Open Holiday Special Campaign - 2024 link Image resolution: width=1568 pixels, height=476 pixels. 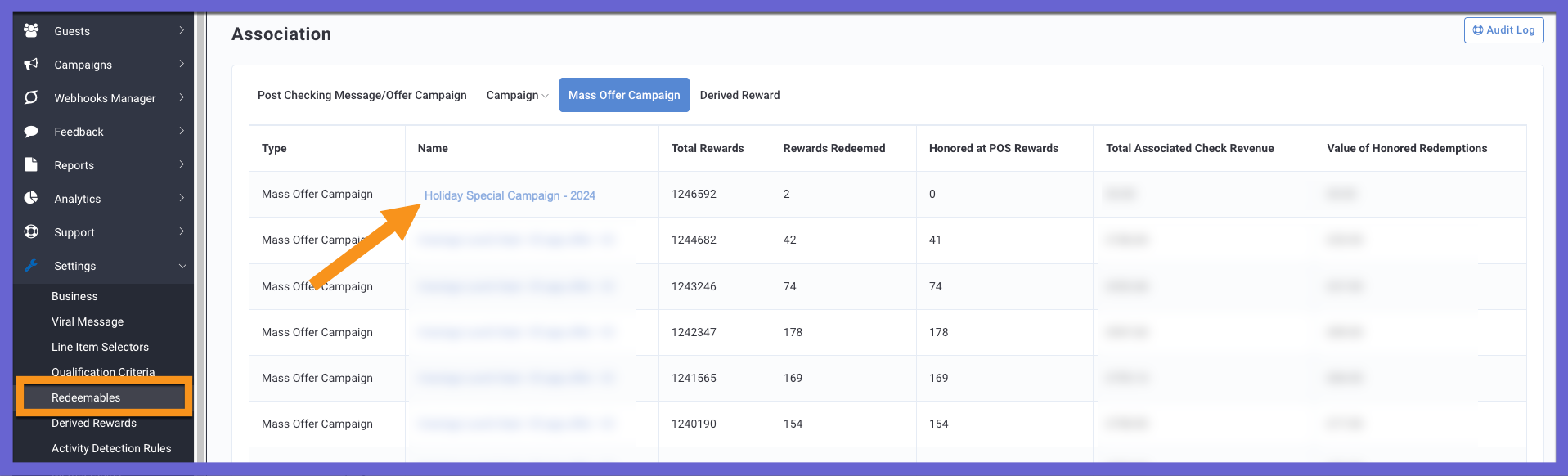pos(510,195)
